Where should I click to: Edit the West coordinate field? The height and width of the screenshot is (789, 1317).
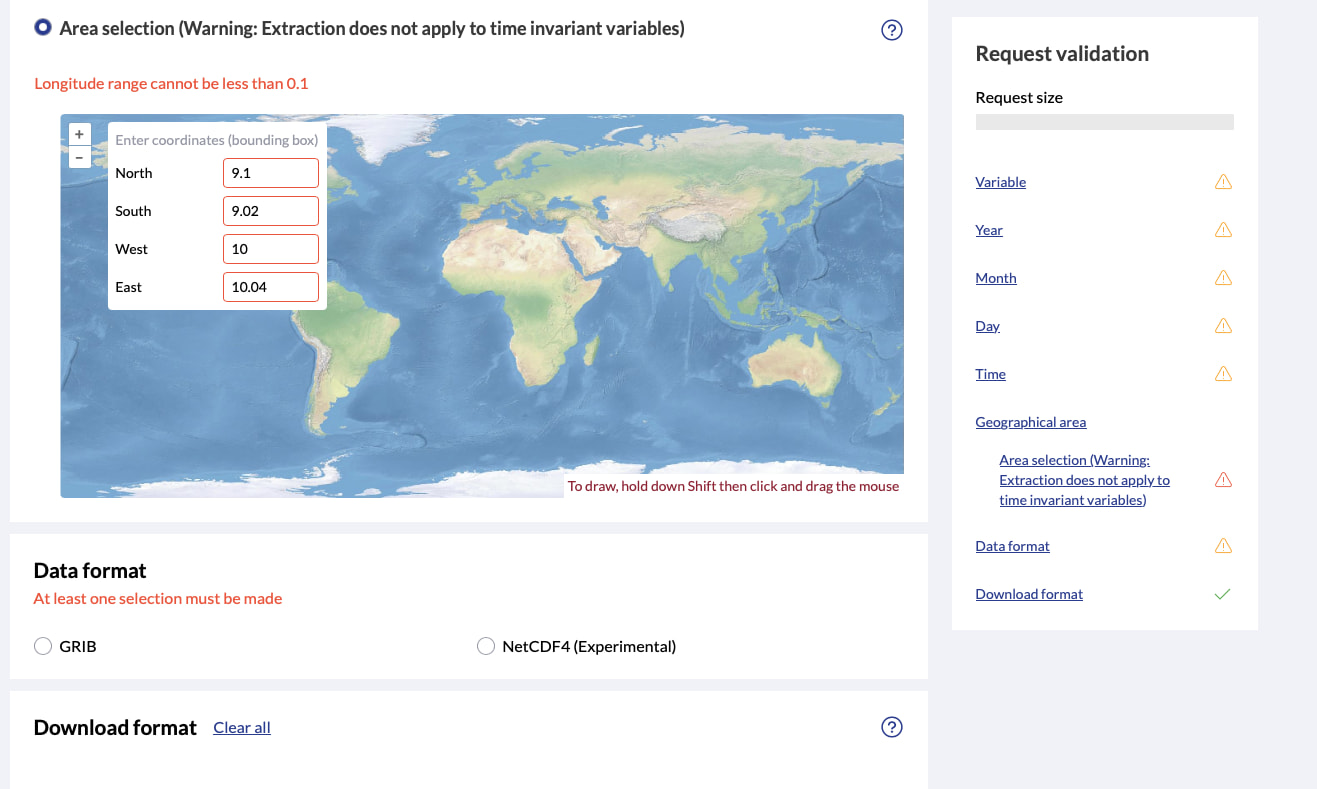271,249
